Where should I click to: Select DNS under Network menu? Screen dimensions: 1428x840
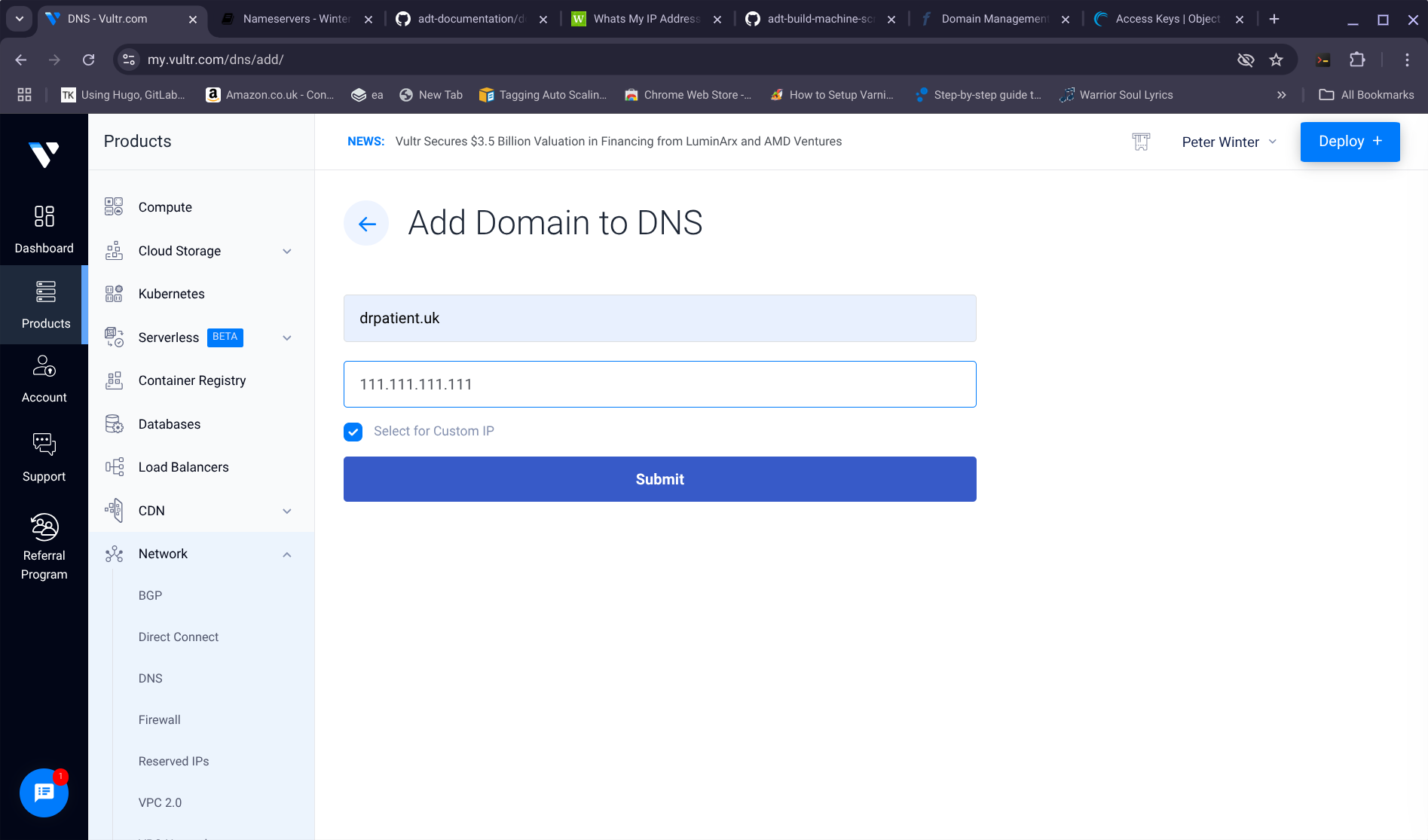(151, 678)
